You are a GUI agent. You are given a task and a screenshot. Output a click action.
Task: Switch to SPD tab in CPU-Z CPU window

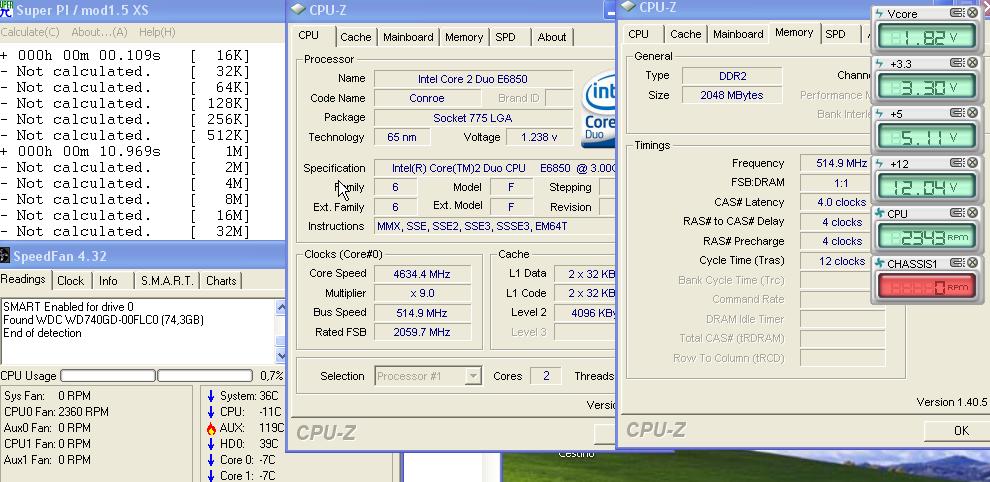505,37
